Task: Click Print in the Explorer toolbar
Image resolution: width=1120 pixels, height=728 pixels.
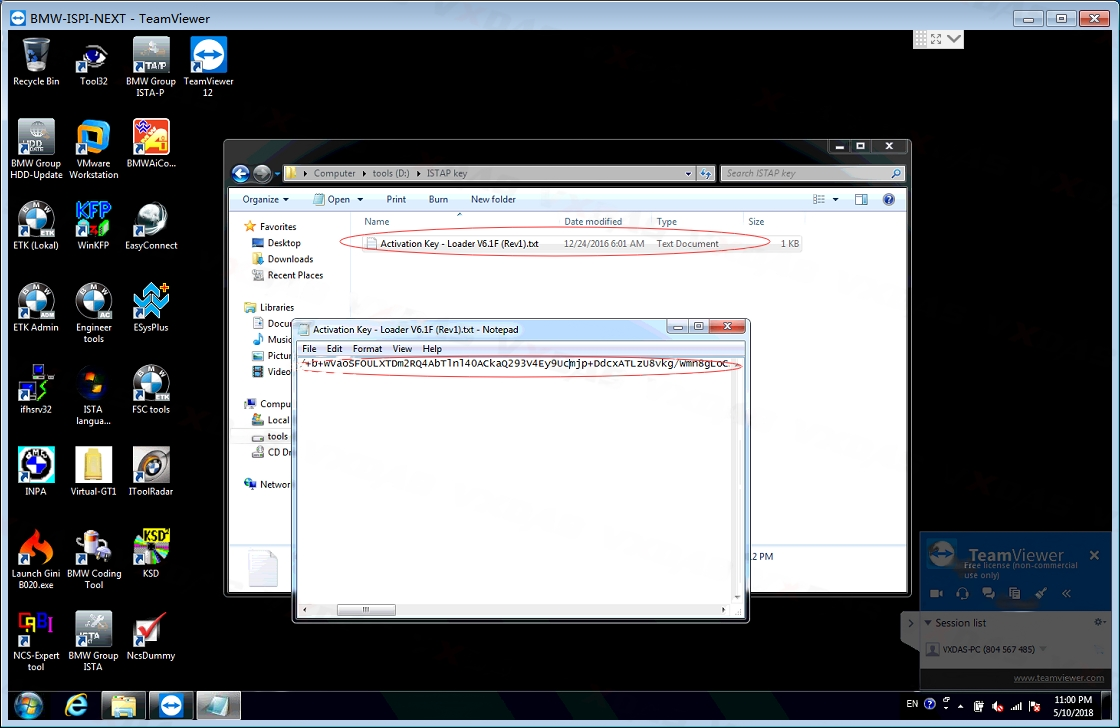Action: click(396, 199)
